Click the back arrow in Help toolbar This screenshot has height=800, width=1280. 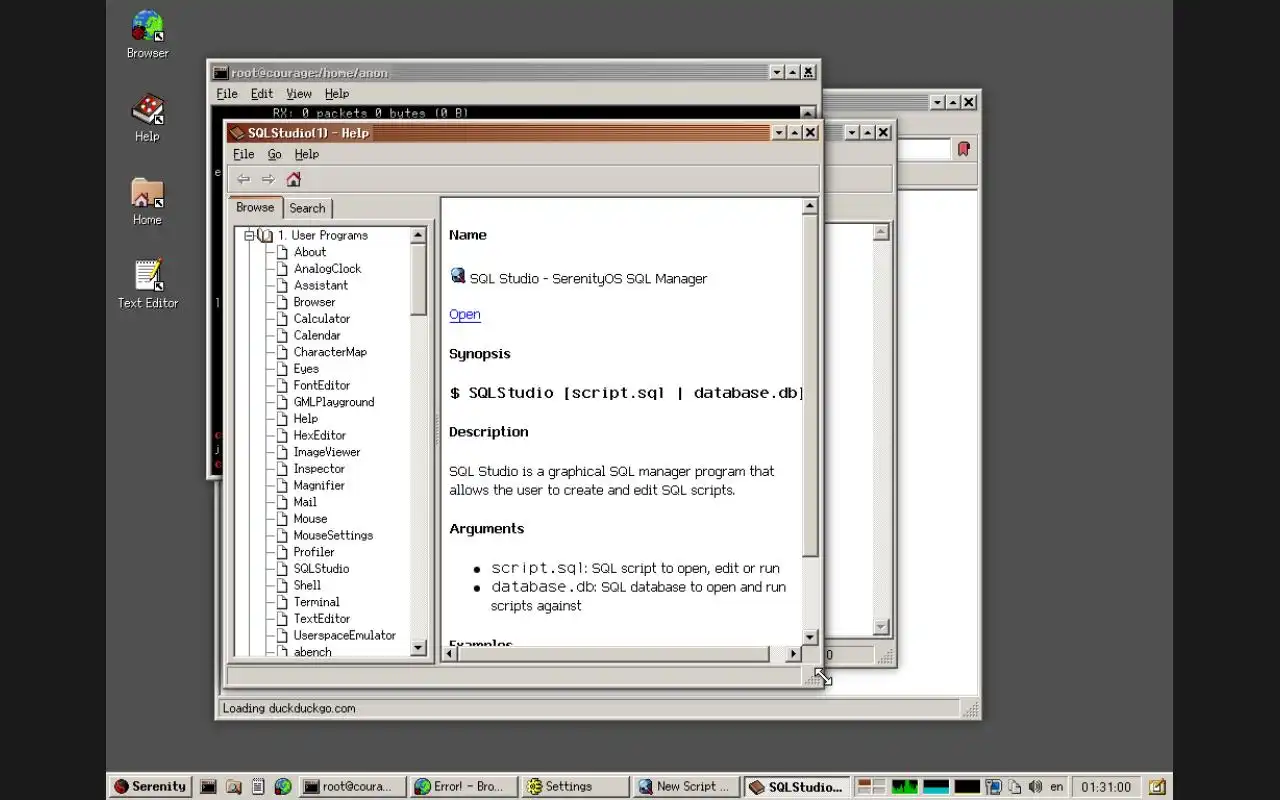coord(243,179)
